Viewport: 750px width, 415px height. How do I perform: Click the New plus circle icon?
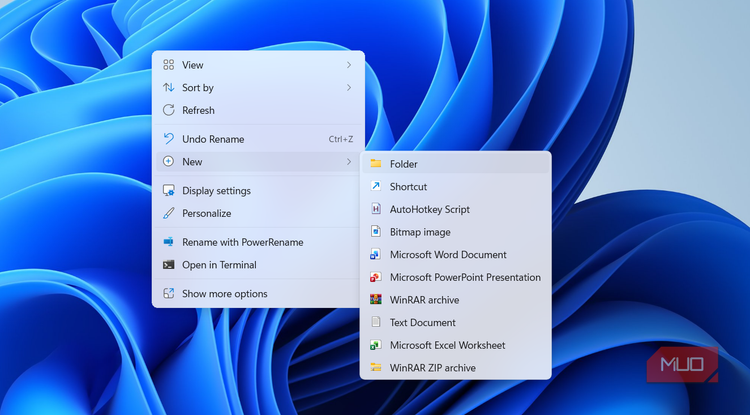[x=168, y=162]
